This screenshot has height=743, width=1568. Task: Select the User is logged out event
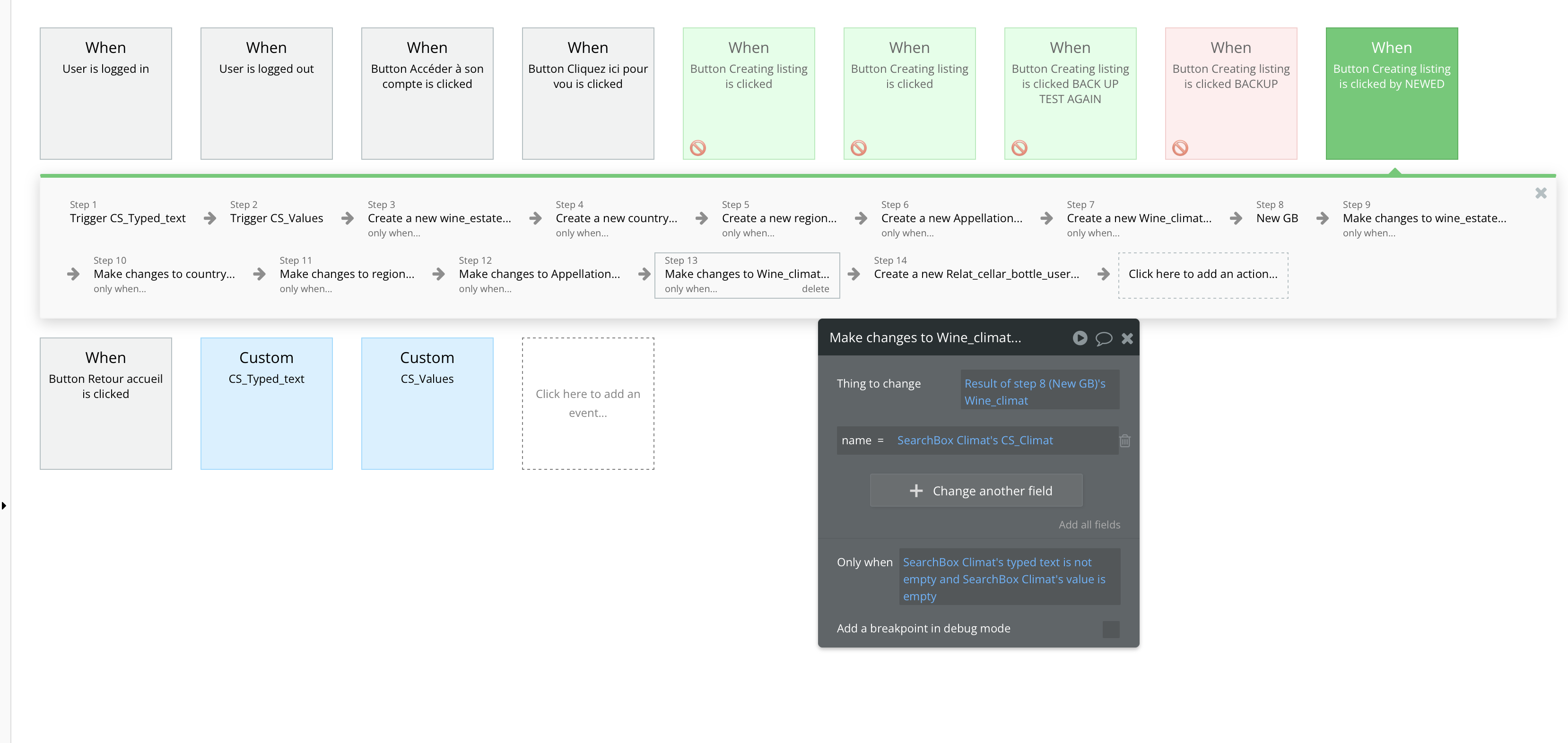[x=266, y=93]
